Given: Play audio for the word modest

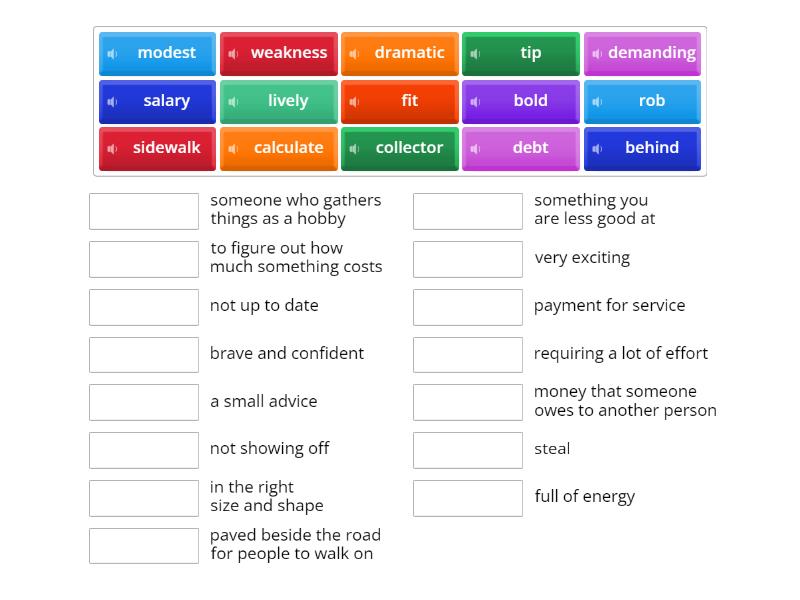Looking at the screenshot, I should pyautogui.click(x=112, y=54).
